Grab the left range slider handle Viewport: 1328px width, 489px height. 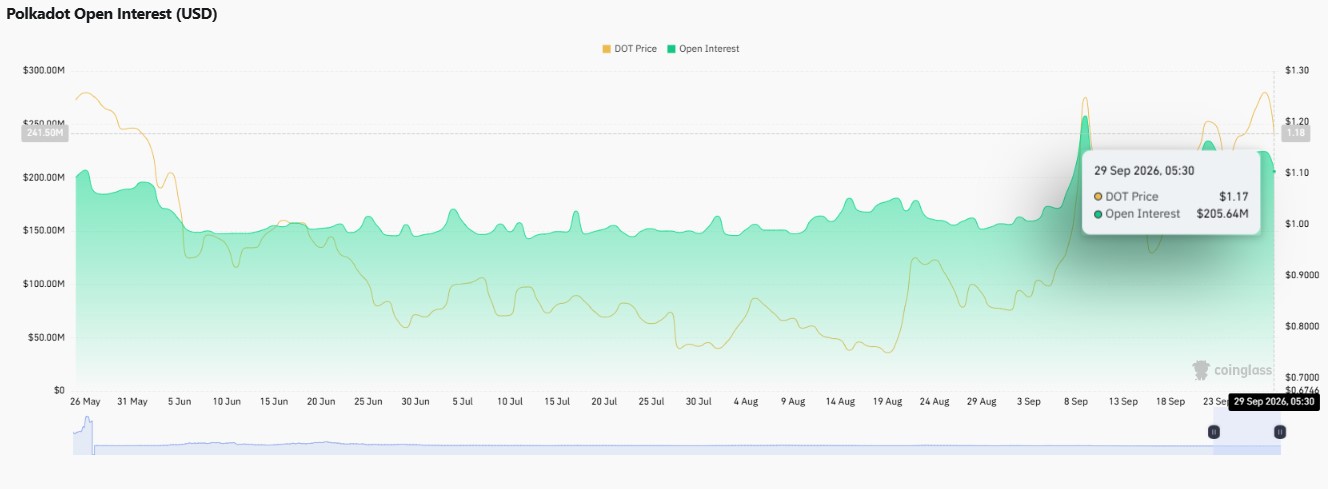coord(1213,432)
